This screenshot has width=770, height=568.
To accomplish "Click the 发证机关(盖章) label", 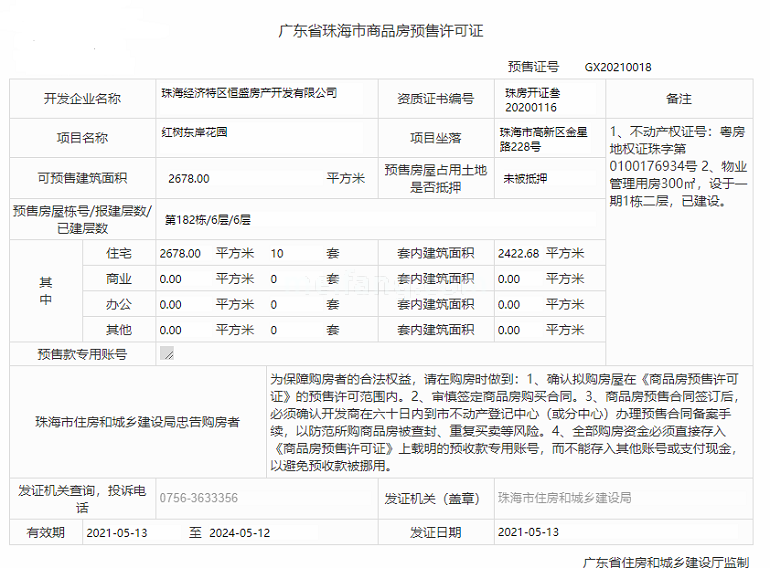I will [x=432, y=498].
